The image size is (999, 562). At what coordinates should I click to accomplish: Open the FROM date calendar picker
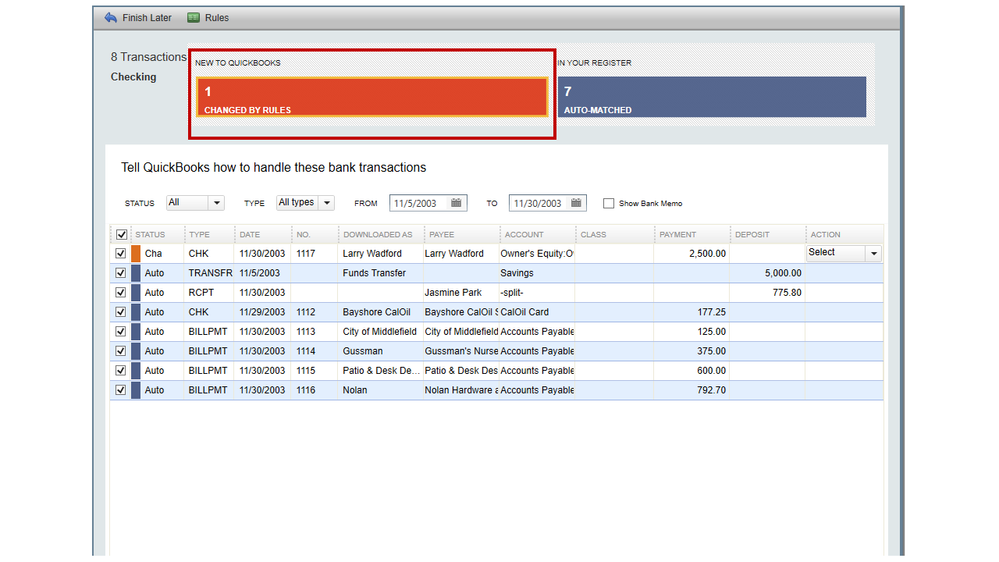(x=456, y=203)
